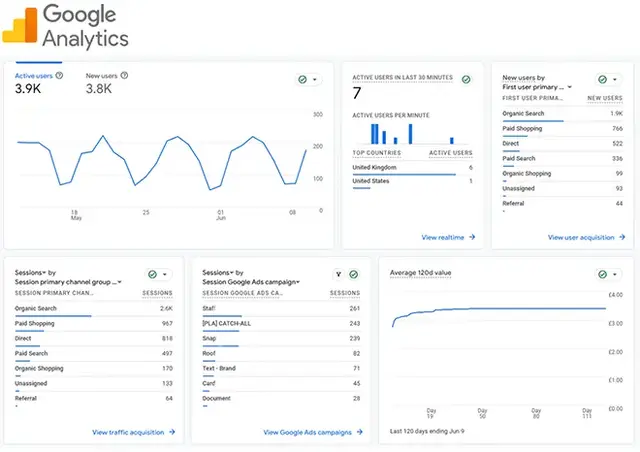Expand the Sessions metric dropdown in channel group card
The height and width of the screenshot is (452, 640).
tap(44, 273)
